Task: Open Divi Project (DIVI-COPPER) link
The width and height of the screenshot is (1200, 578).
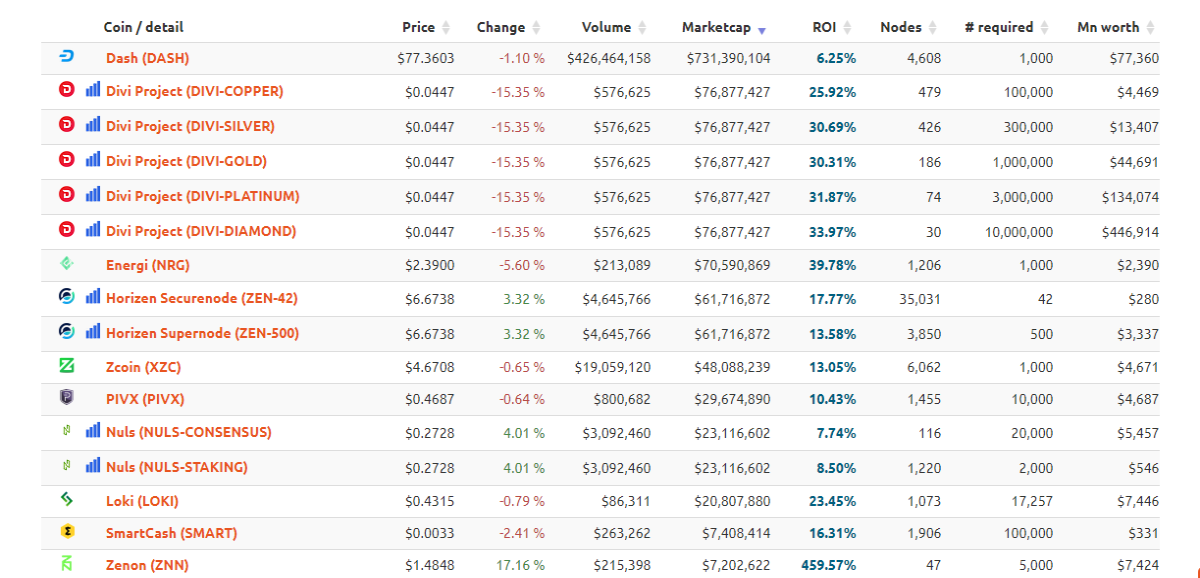Action: tap(195, 91)
